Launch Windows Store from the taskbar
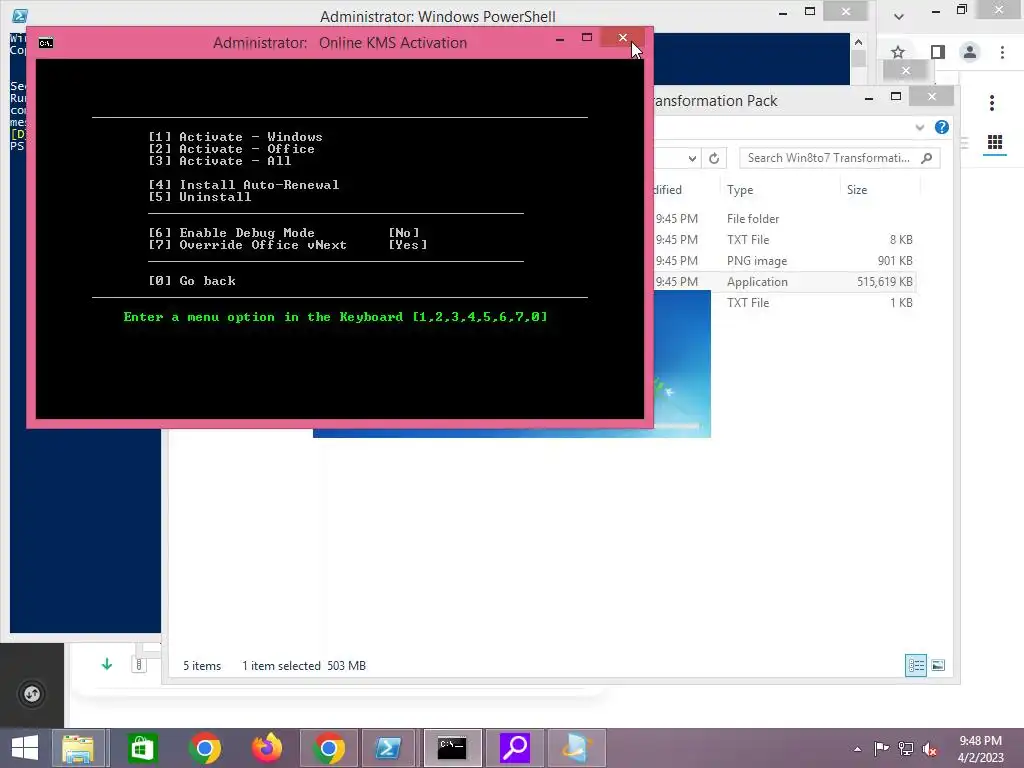Viewport: 1024px width, 768px height. coord(142,748)
